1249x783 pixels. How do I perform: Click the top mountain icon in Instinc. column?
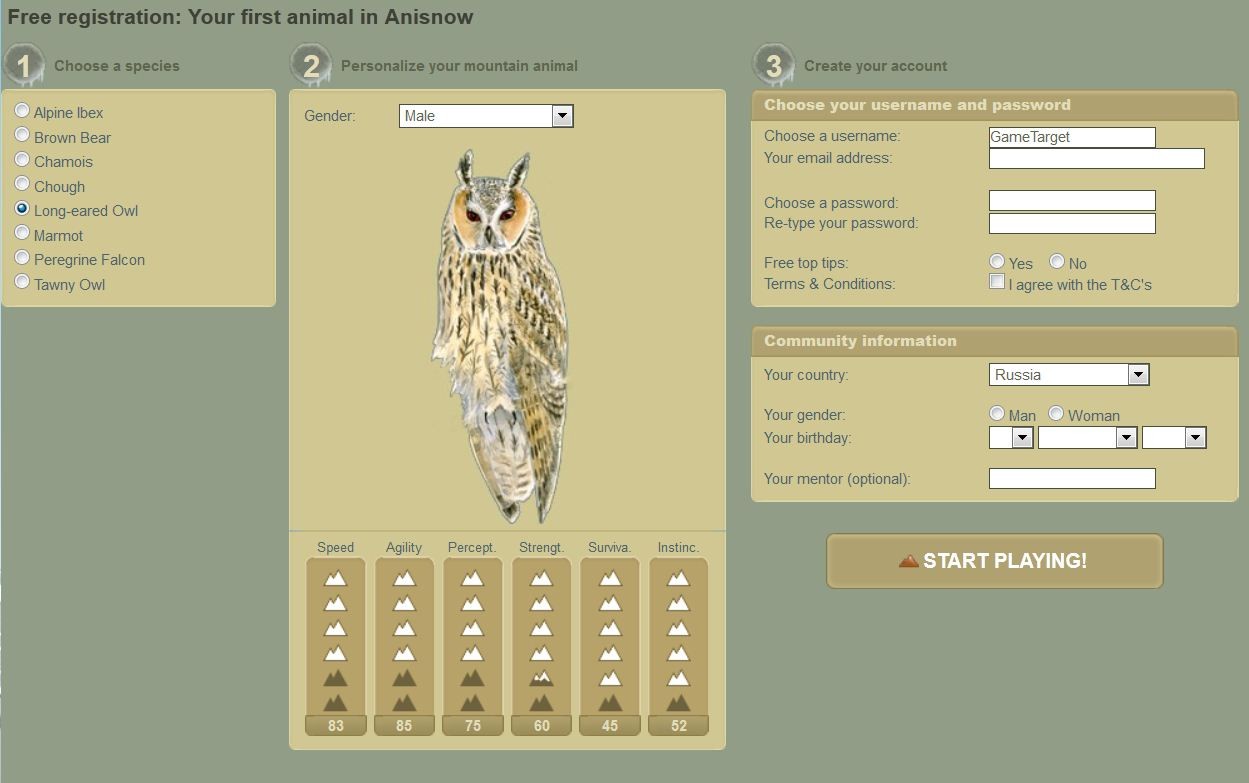[x=678, y=578]
